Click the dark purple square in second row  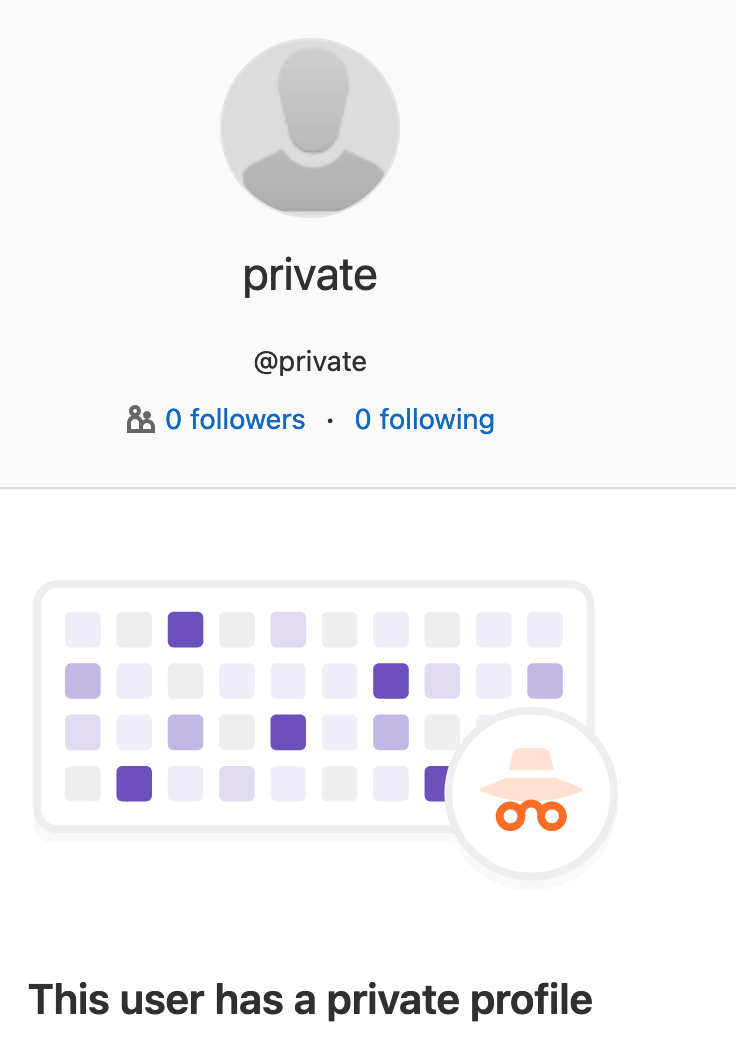391,681
